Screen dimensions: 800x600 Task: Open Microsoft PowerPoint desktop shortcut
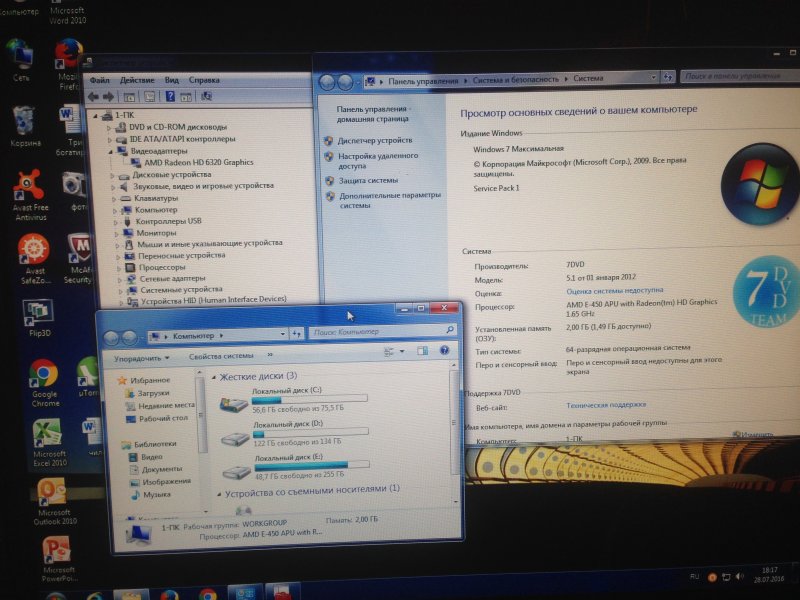(57, 550)
